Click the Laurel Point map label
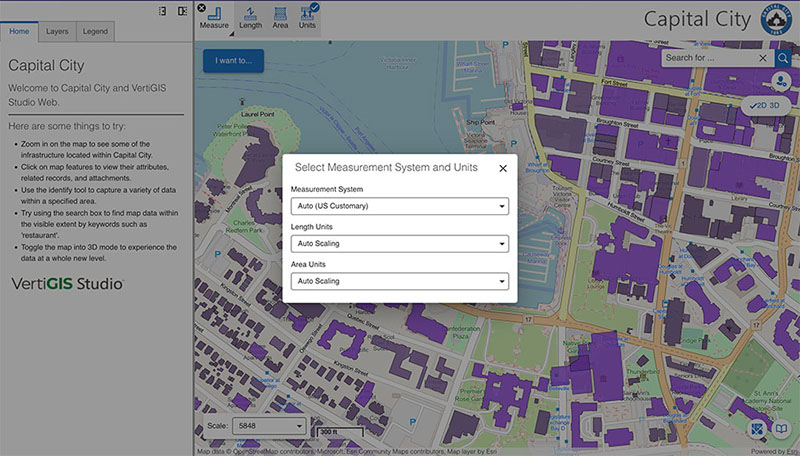This screenshot has height=456, width=800. (258, 114)
